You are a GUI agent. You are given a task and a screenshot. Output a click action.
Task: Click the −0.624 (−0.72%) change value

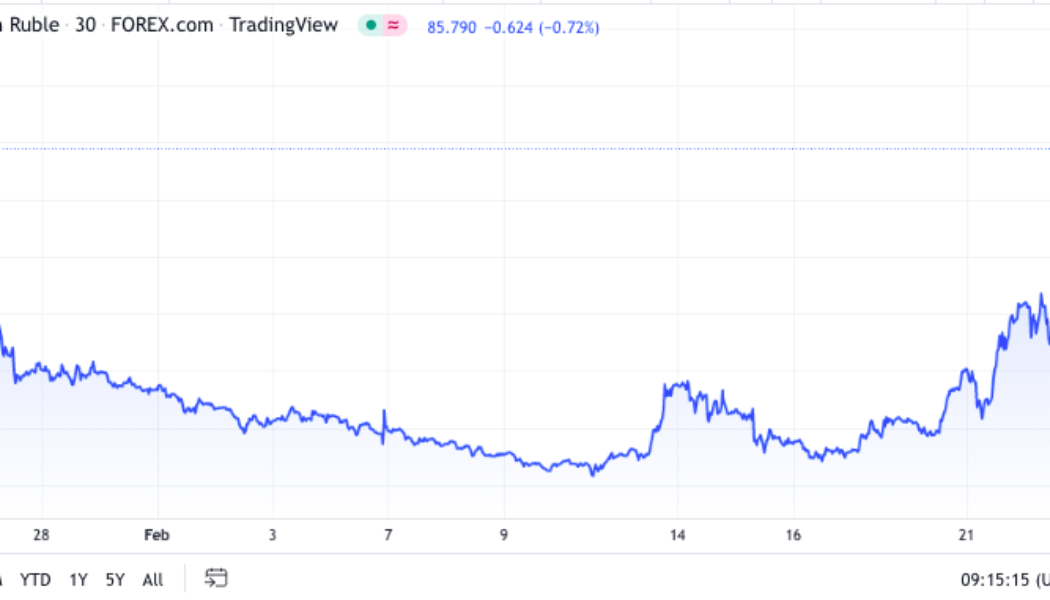pyautogui.click(x=541, y=27)
